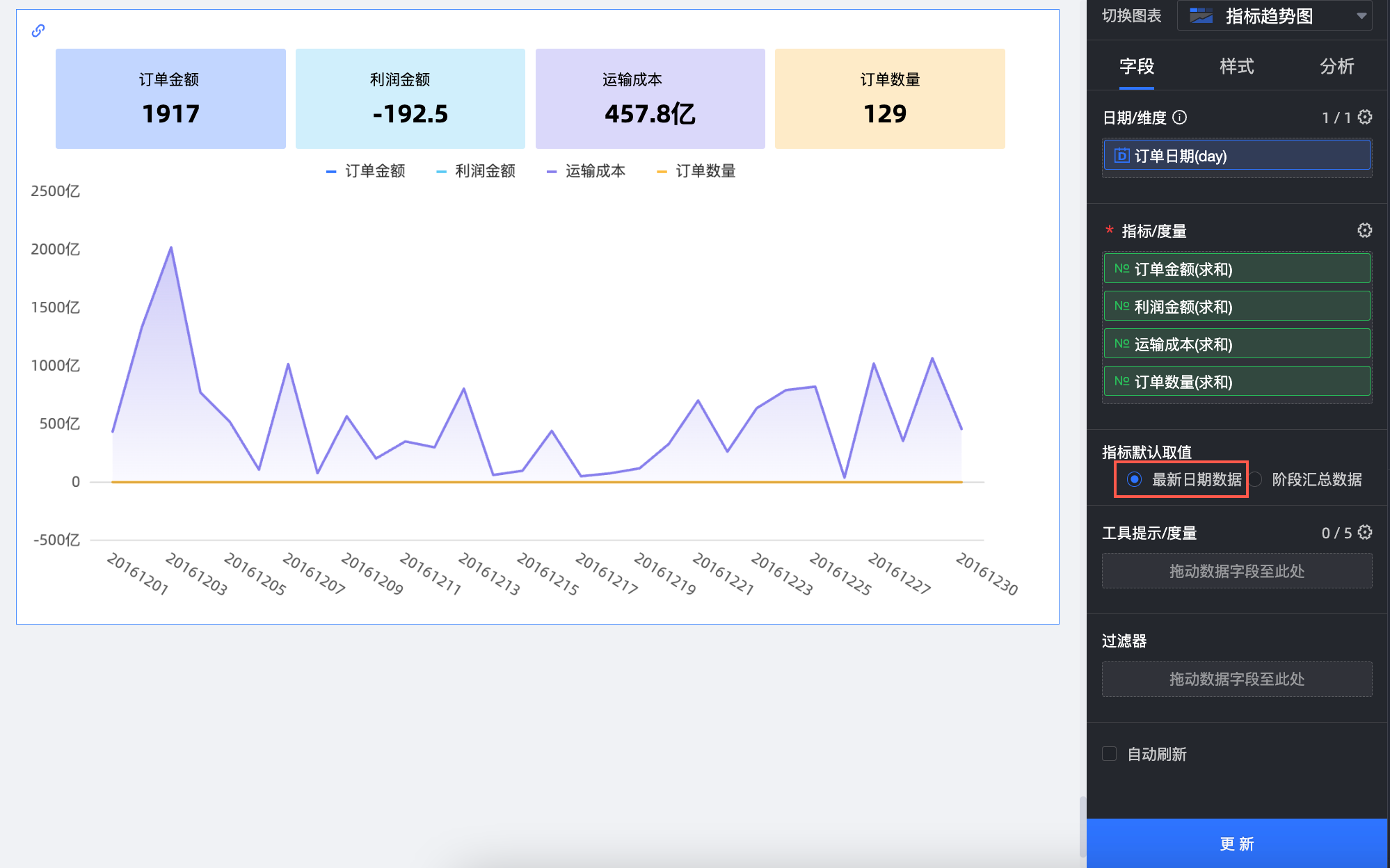Image resolution: width=1390 pixels, height=868 pixels.
Task: Open settings gear for 工具提示/度量 section
Action: [1365, 532]
